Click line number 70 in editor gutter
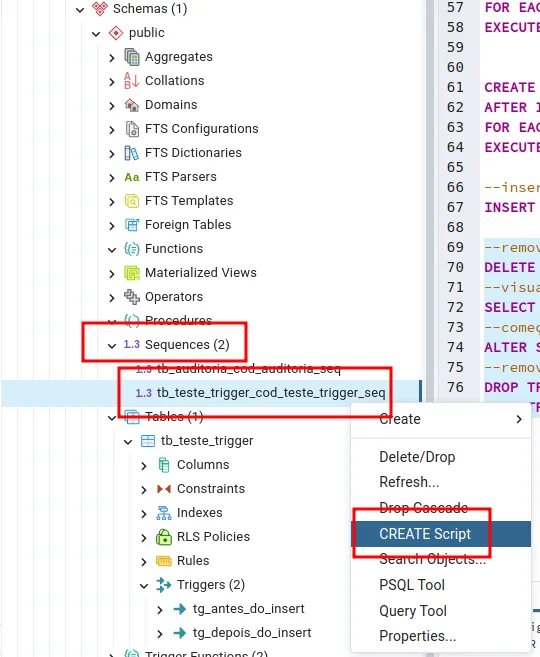The width and height of the screenshot is (540, 657). coord(455,267)
